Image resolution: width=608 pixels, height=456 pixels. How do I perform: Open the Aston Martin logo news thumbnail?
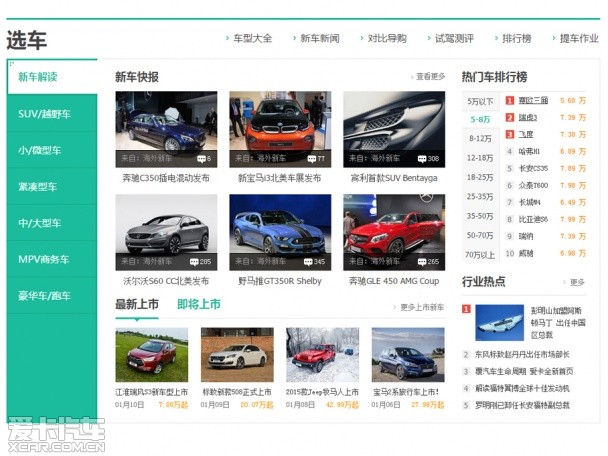pos(499,323)
